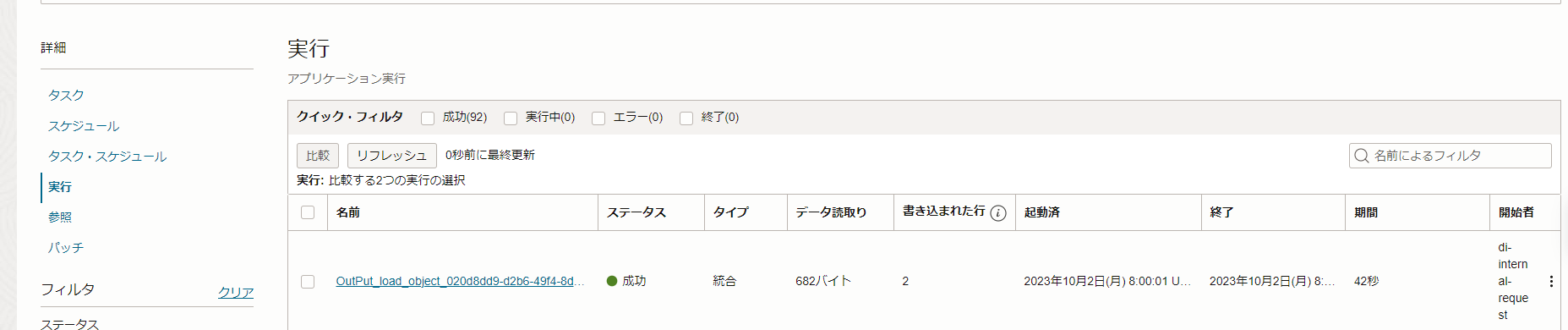
Task: Open the OutPut_load_object run link
Action: pyautogui.click(x=460, y=281)
